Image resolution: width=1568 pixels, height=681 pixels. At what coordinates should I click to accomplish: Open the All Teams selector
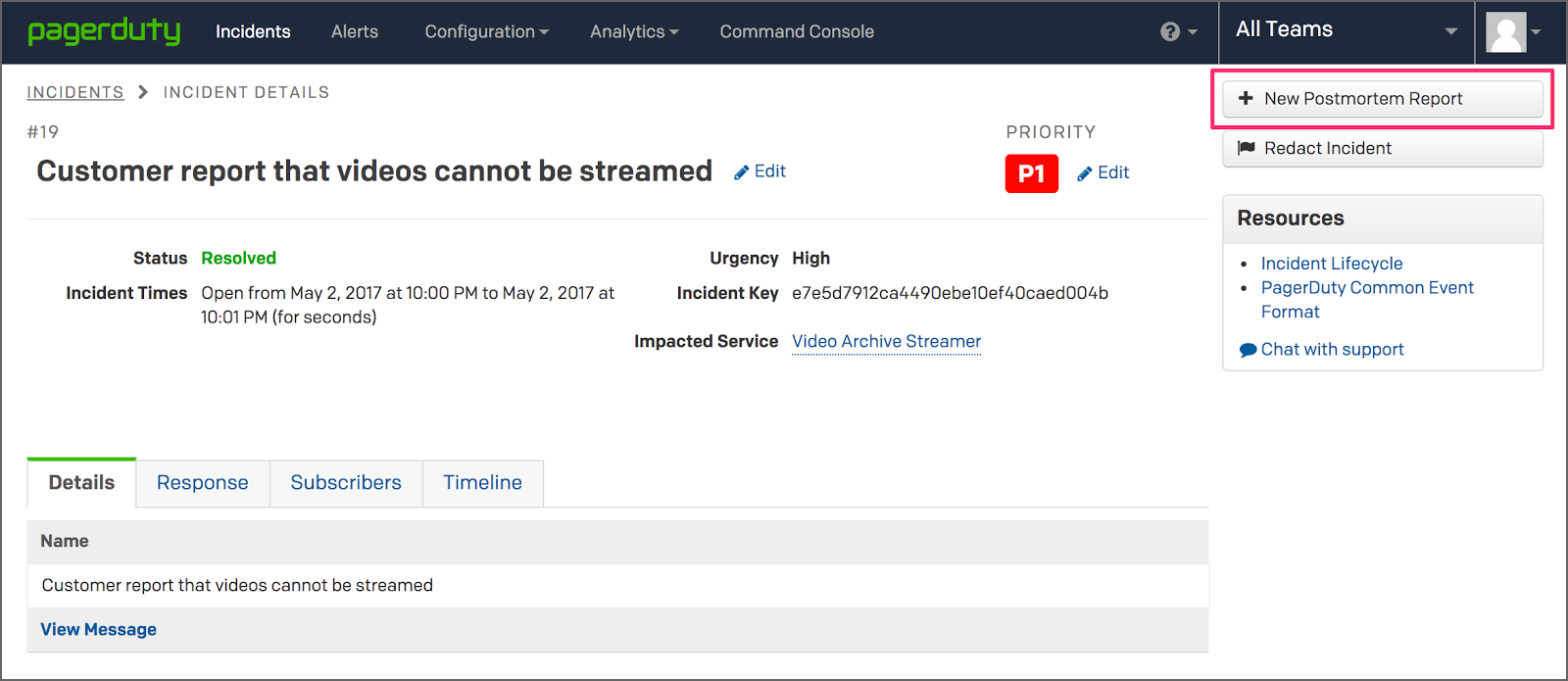[x=1346, y=30]
